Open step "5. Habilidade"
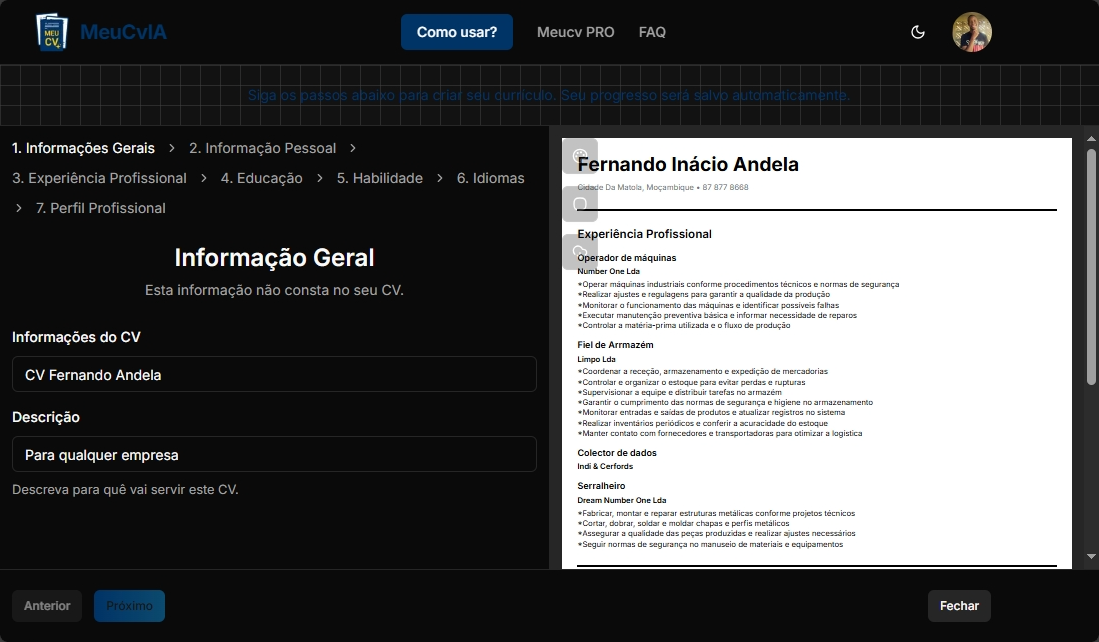This screenshot has width=1099, height=642. (x=380, y=177)
